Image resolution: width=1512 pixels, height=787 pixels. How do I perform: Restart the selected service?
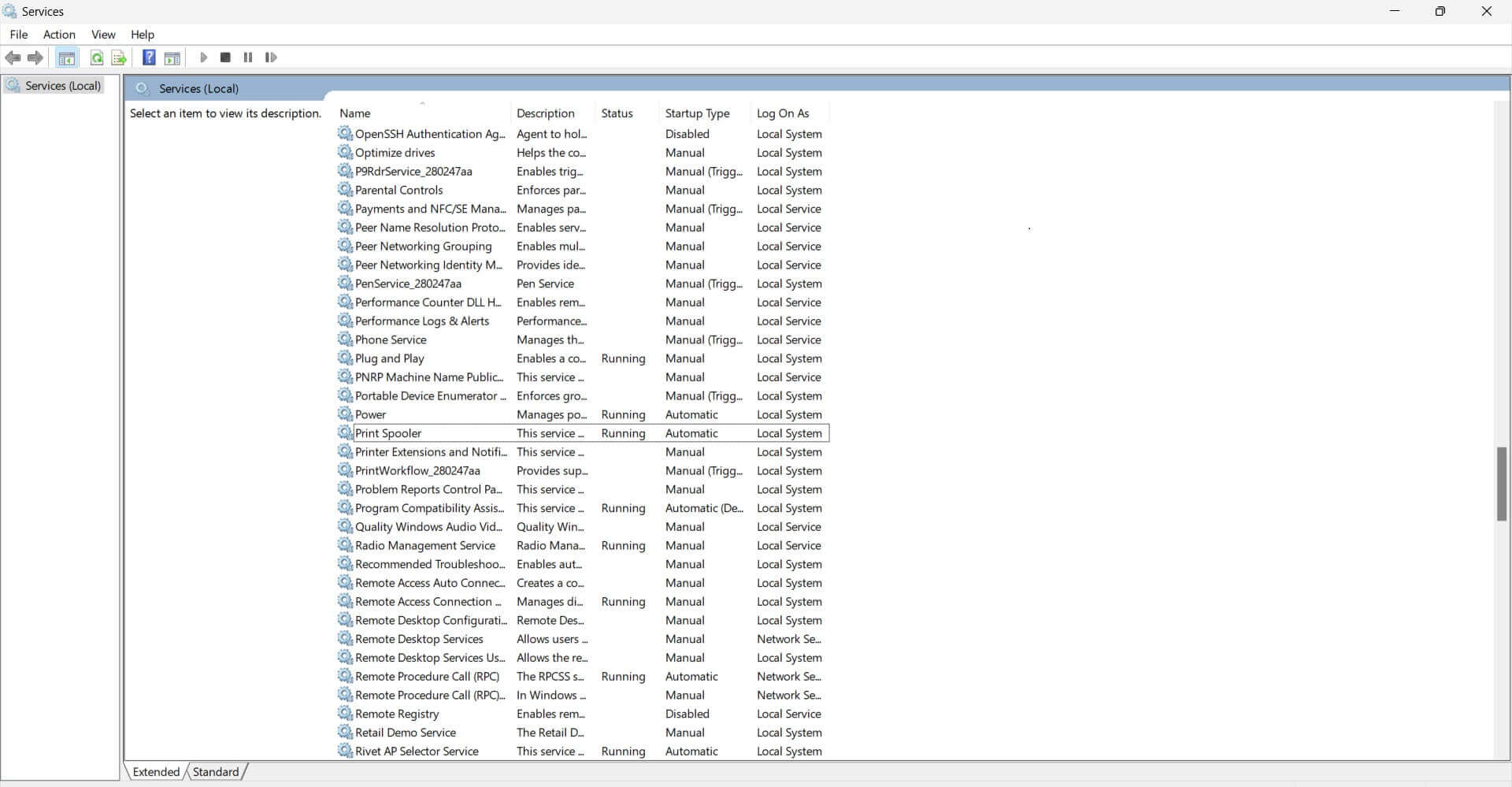[271, 58]
